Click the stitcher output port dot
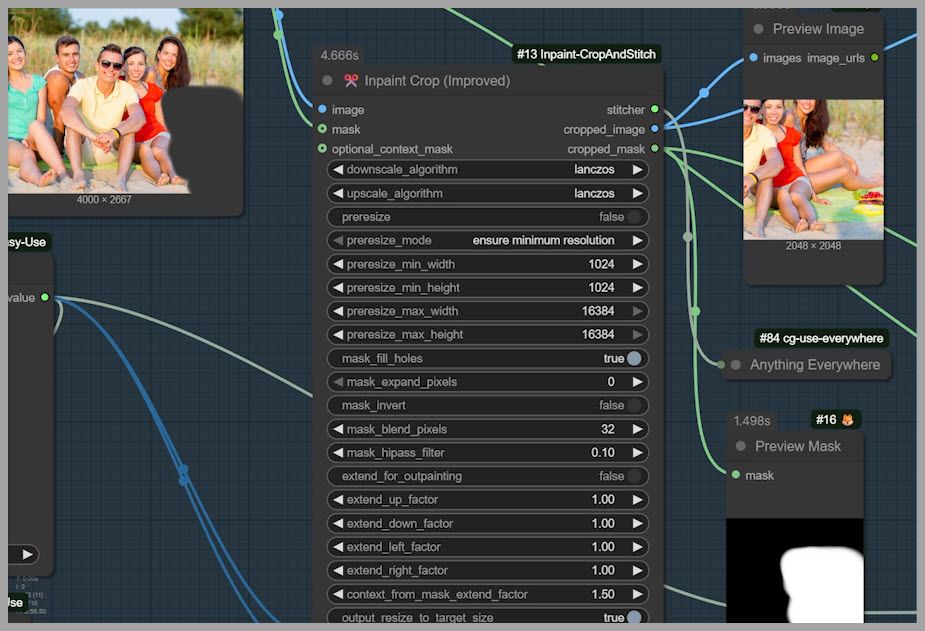Viewport: 925px width, 631px height. pos(655,110)
